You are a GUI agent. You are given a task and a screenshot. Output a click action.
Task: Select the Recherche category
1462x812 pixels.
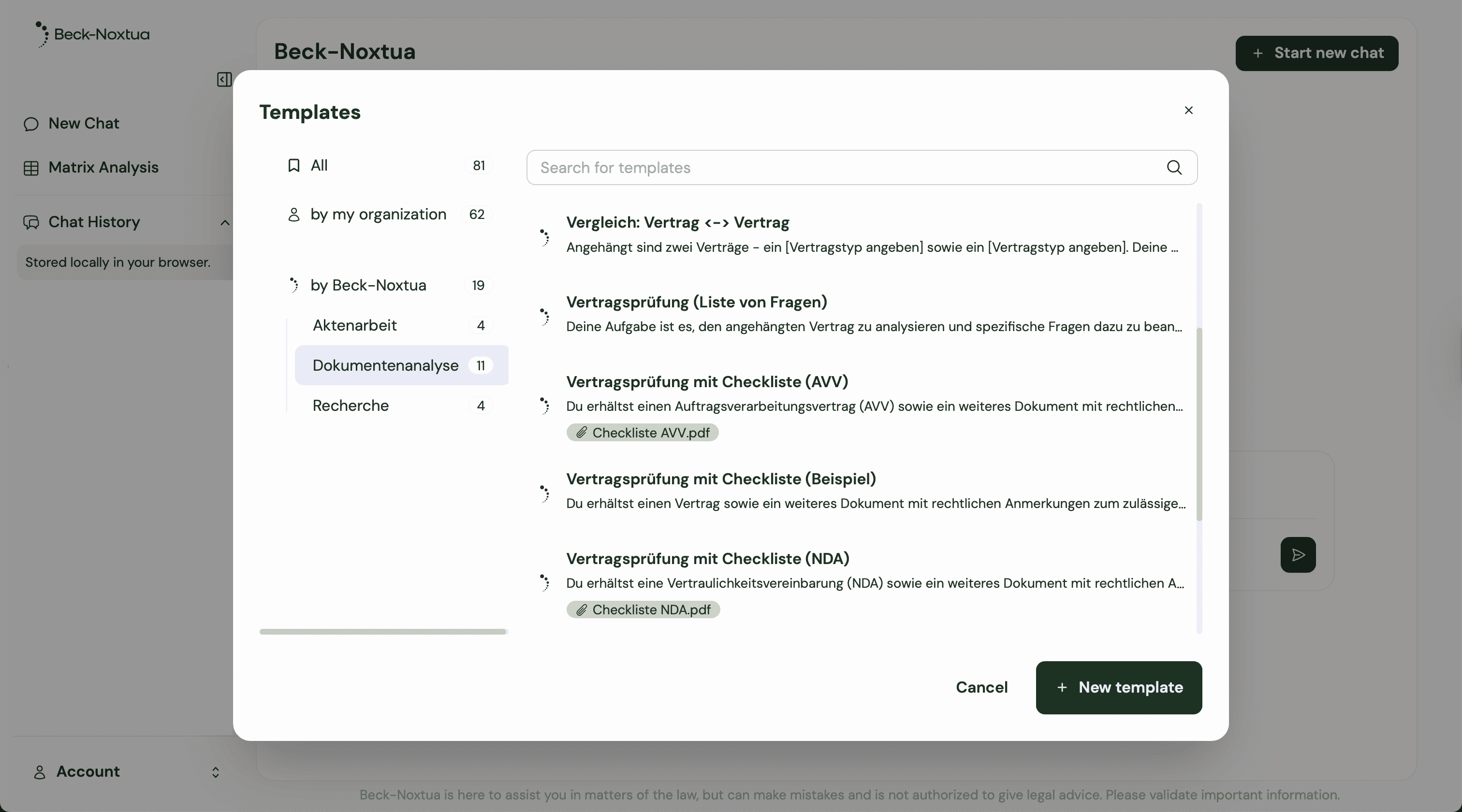(x=350, y=405)
